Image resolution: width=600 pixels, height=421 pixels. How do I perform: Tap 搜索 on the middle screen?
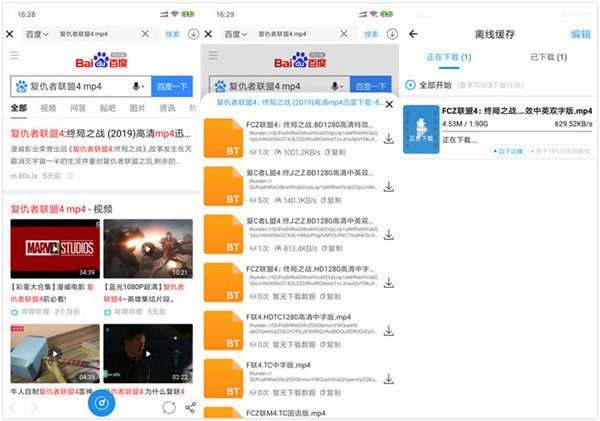pyautogui.click(x=371, y=34)
